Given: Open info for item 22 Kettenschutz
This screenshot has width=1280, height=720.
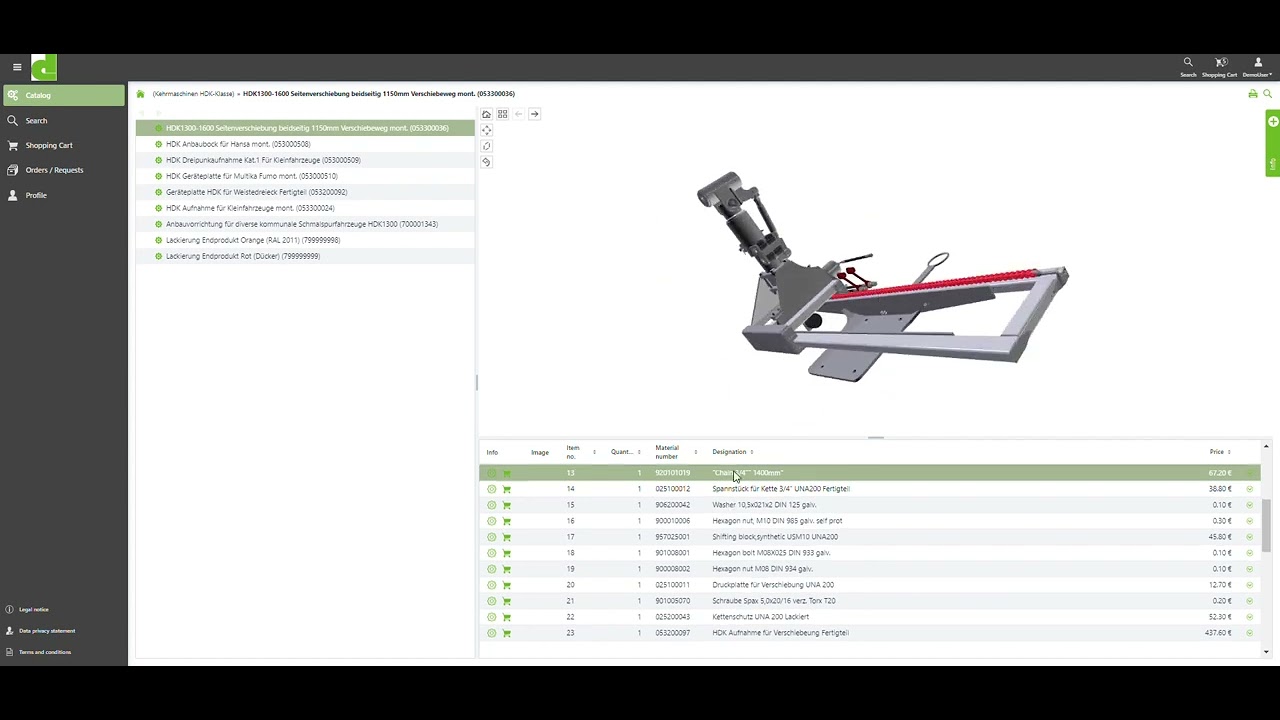Looking at the screenshot, I should click(491, 617).
